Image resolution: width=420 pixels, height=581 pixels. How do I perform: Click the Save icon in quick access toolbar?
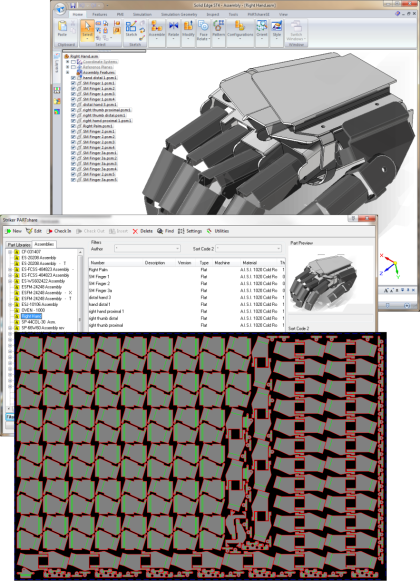pos(73,6)
